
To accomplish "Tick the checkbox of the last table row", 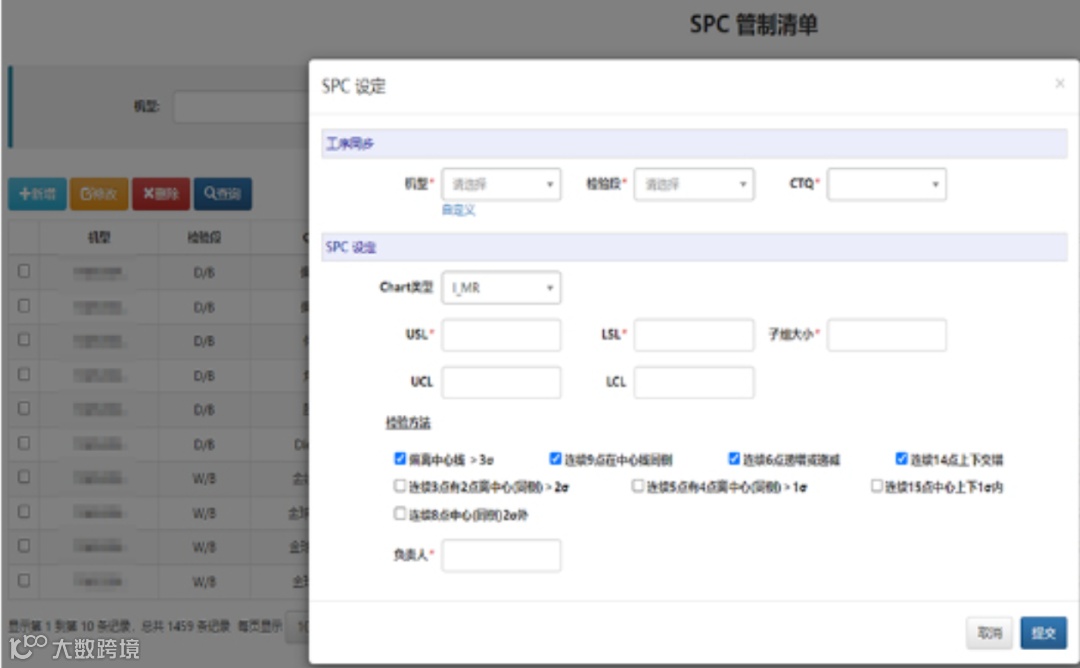I will [x=24, y=581].
